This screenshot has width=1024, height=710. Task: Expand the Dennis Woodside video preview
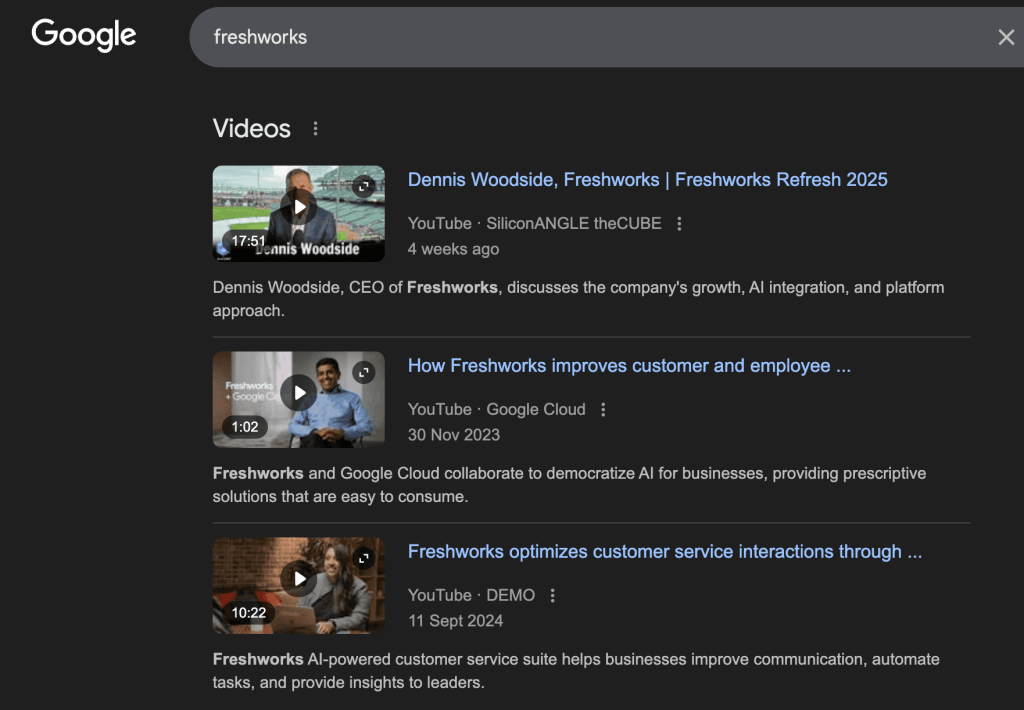(x=364, y=186)
